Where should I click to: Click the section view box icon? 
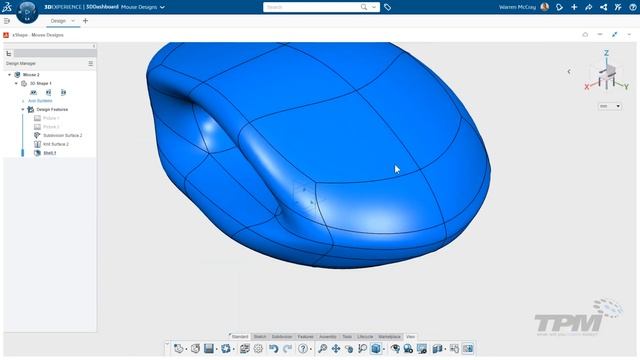point(437,349)
